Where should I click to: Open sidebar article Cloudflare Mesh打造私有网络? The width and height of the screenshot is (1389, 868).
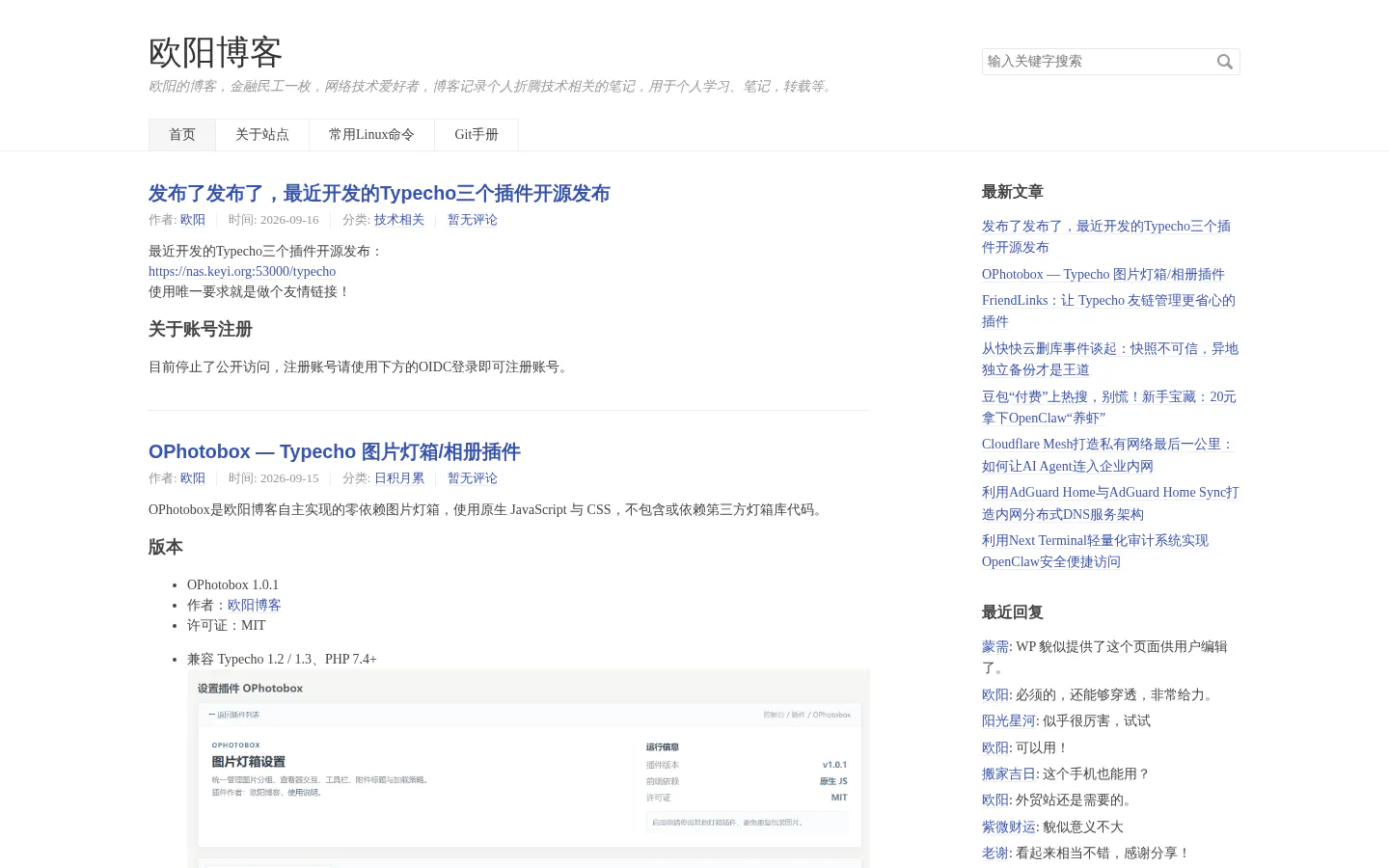click(x=1108, y=455)
